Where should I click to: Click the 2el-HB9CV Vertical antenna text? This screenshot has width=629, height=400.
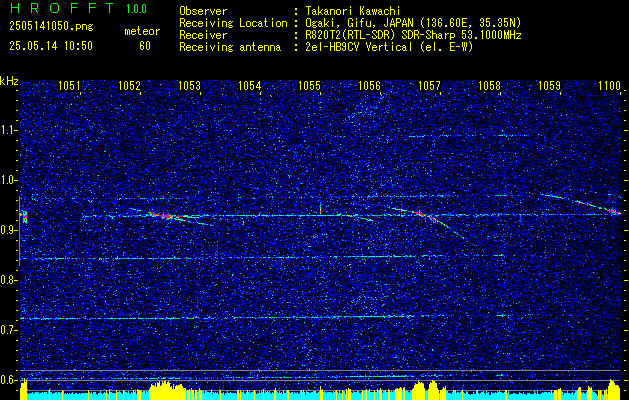pos(389,47)
